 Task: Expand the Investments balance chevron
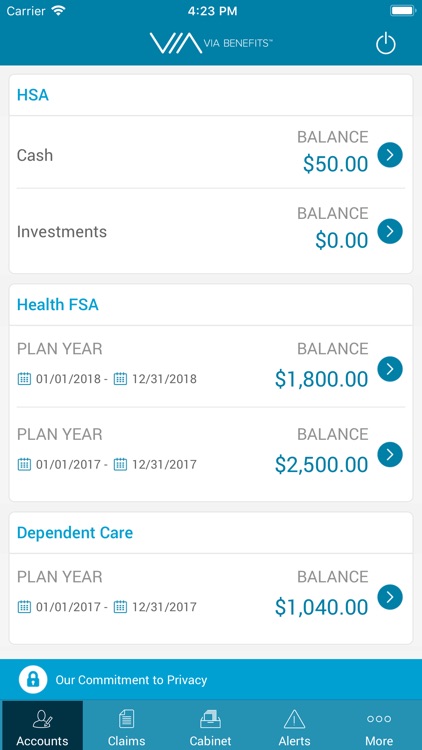pos(390,232)
